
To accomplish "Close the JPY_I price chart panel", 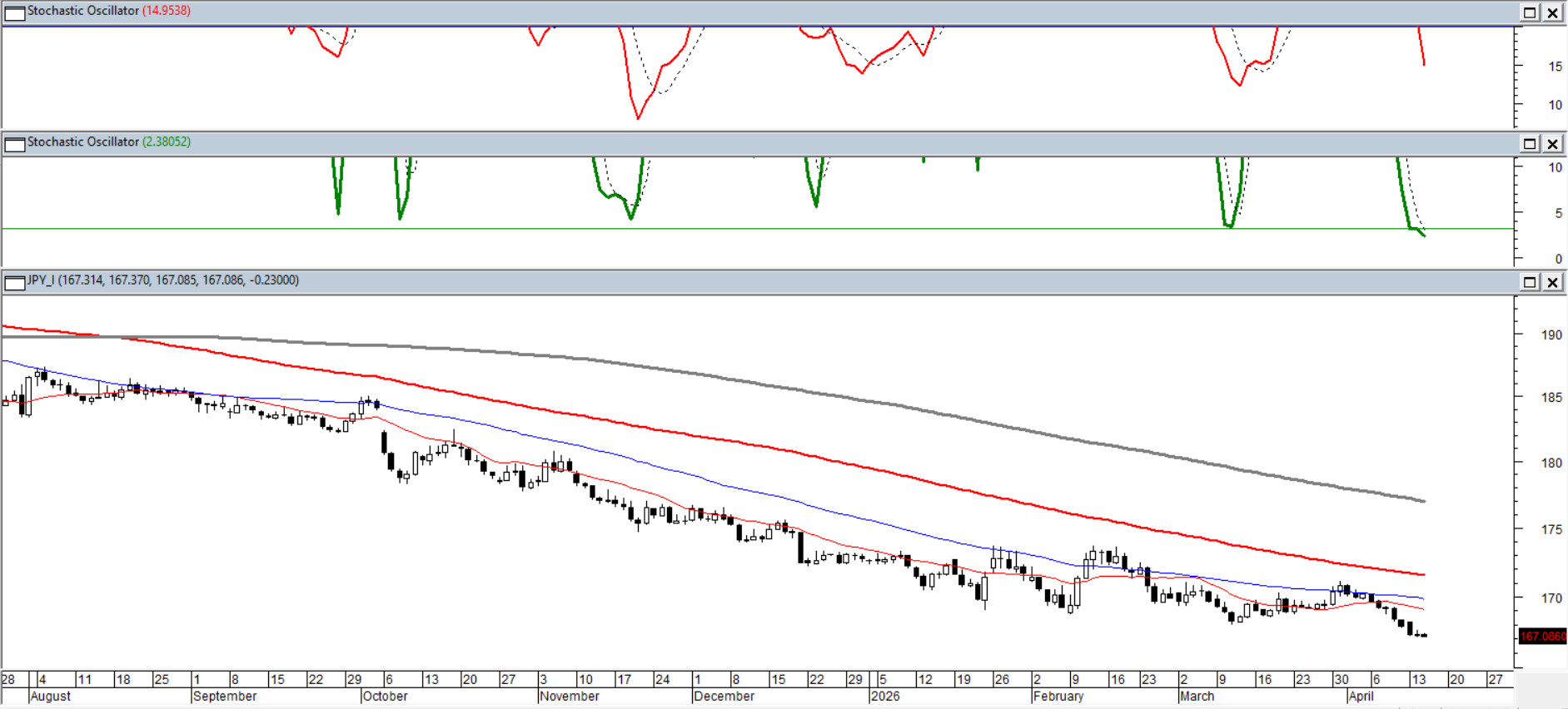I will point(1553,283).
